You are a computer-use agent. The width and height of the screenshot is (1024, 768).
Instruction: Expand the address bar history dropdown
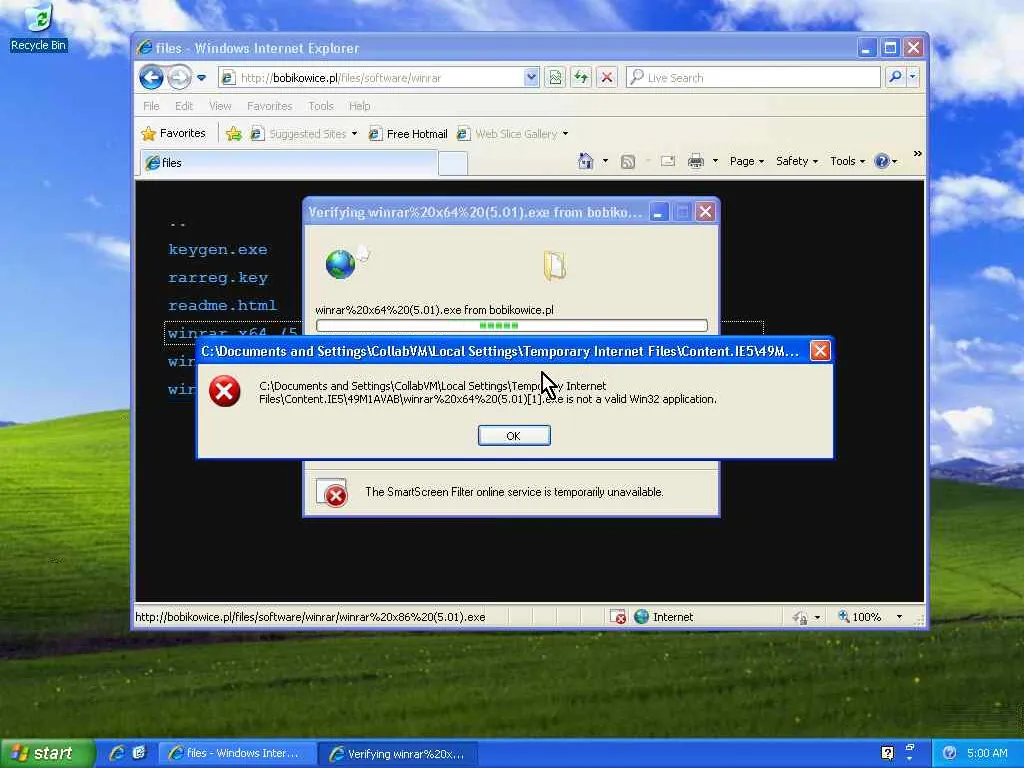point(532,78)
